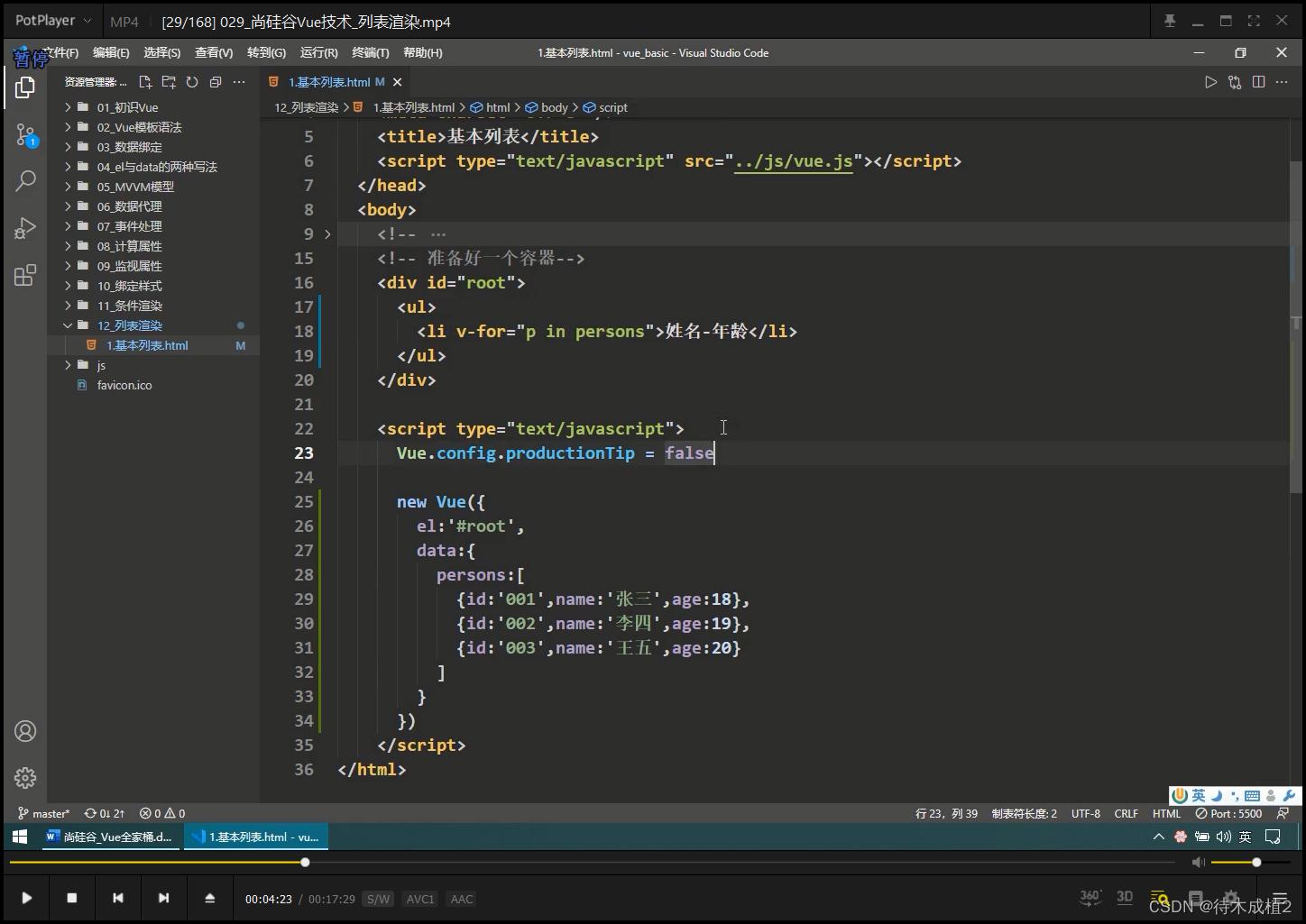Open the 终端(T) menu

click(x=371, y=53)
